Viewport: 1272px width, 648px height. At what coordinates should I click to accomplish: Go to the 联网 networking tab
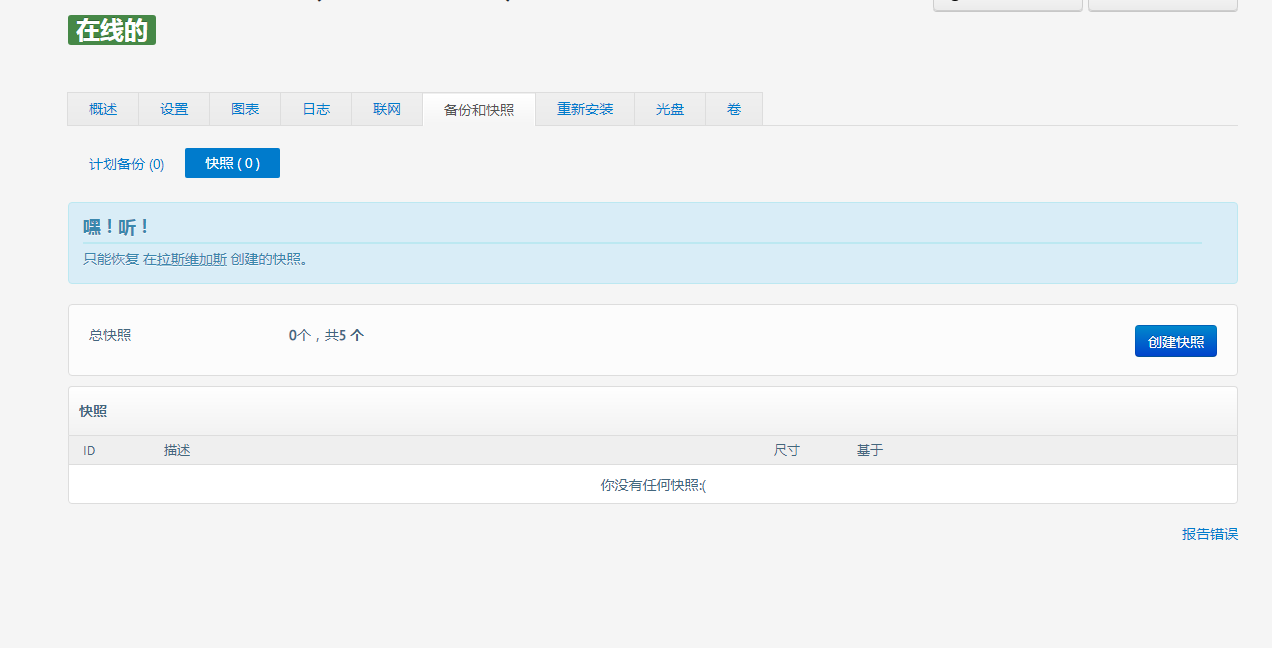[x=387, y=109]
